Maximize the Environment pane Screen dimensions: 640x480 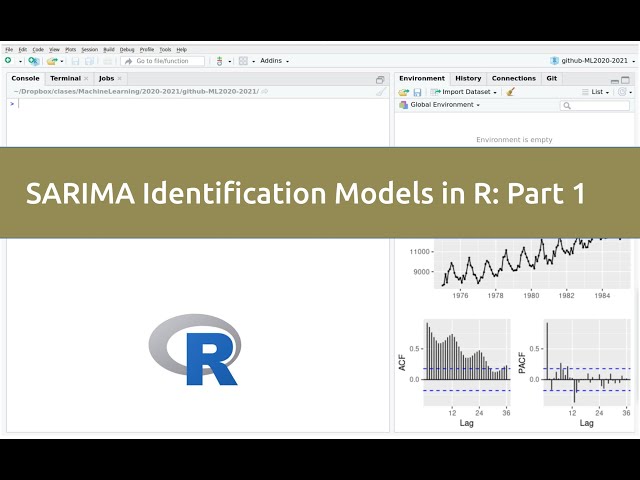[625, 80]
